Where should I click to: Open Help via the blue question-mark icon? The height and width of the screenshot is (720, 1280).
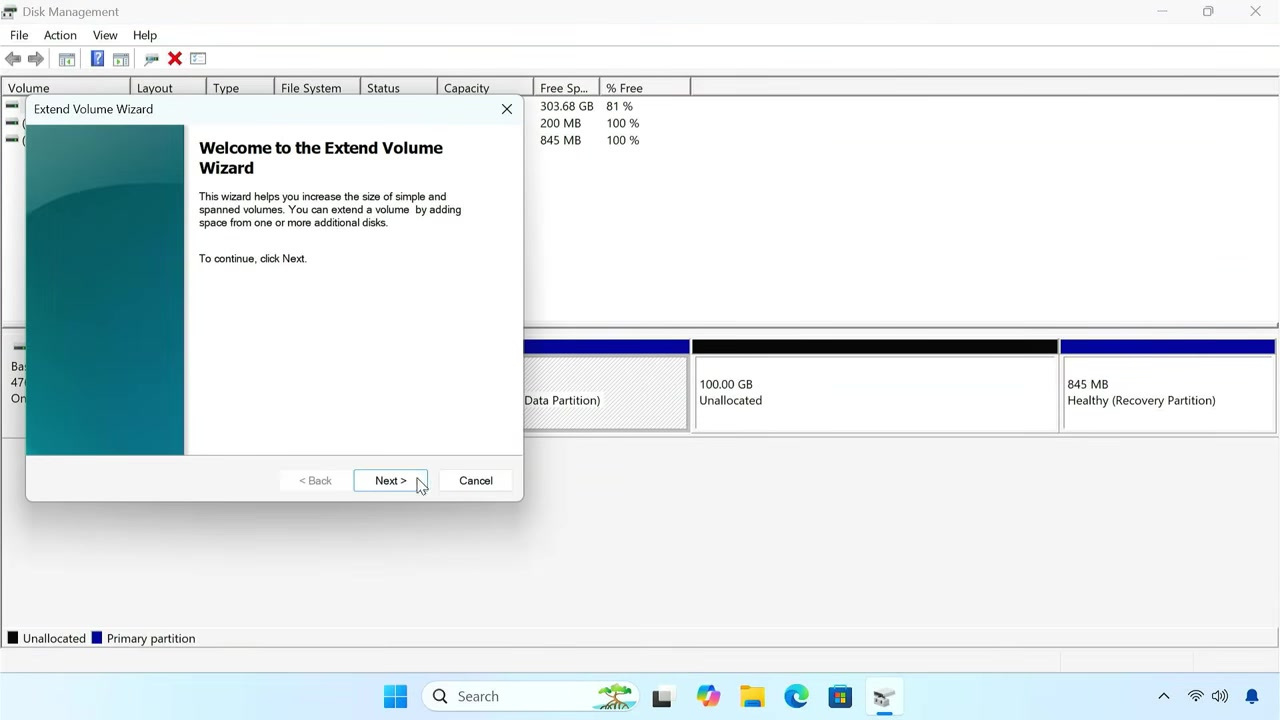click(x=97, y=59)
